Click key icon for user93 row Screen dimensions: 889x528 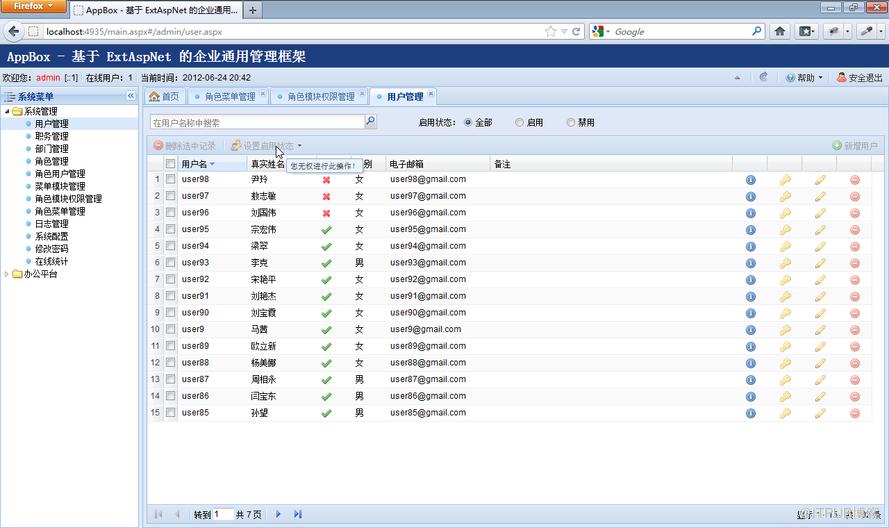click(x=785, y=263)
